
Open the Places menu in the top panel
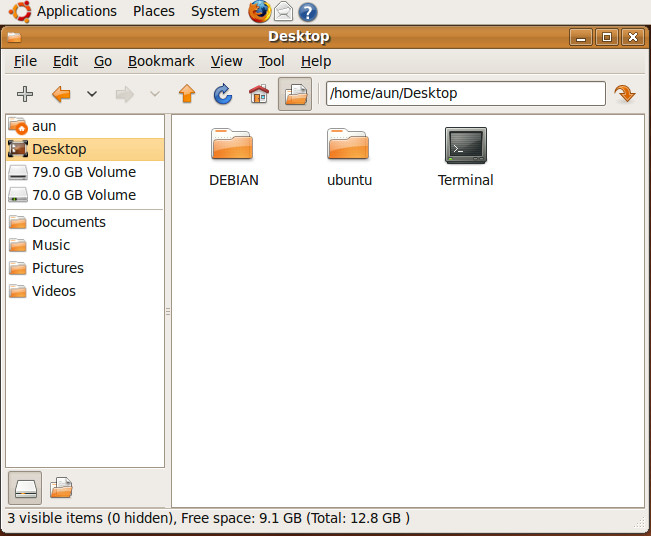tap(154, 11)
